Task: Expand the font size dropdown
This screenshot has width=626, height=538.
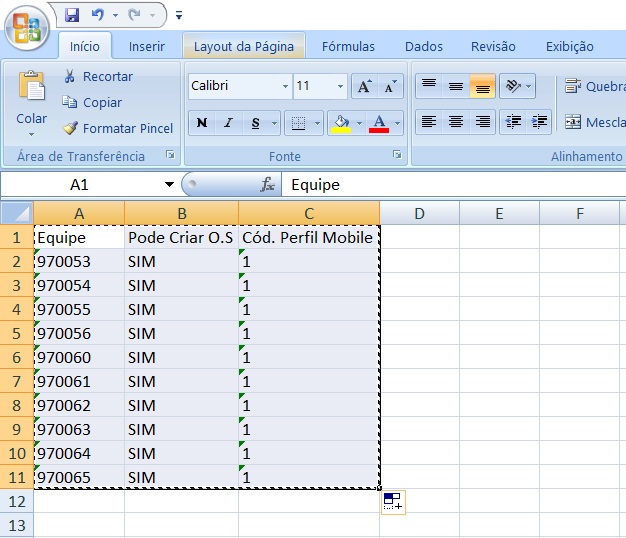Action: pyautogui.click(x=341, y=86)
